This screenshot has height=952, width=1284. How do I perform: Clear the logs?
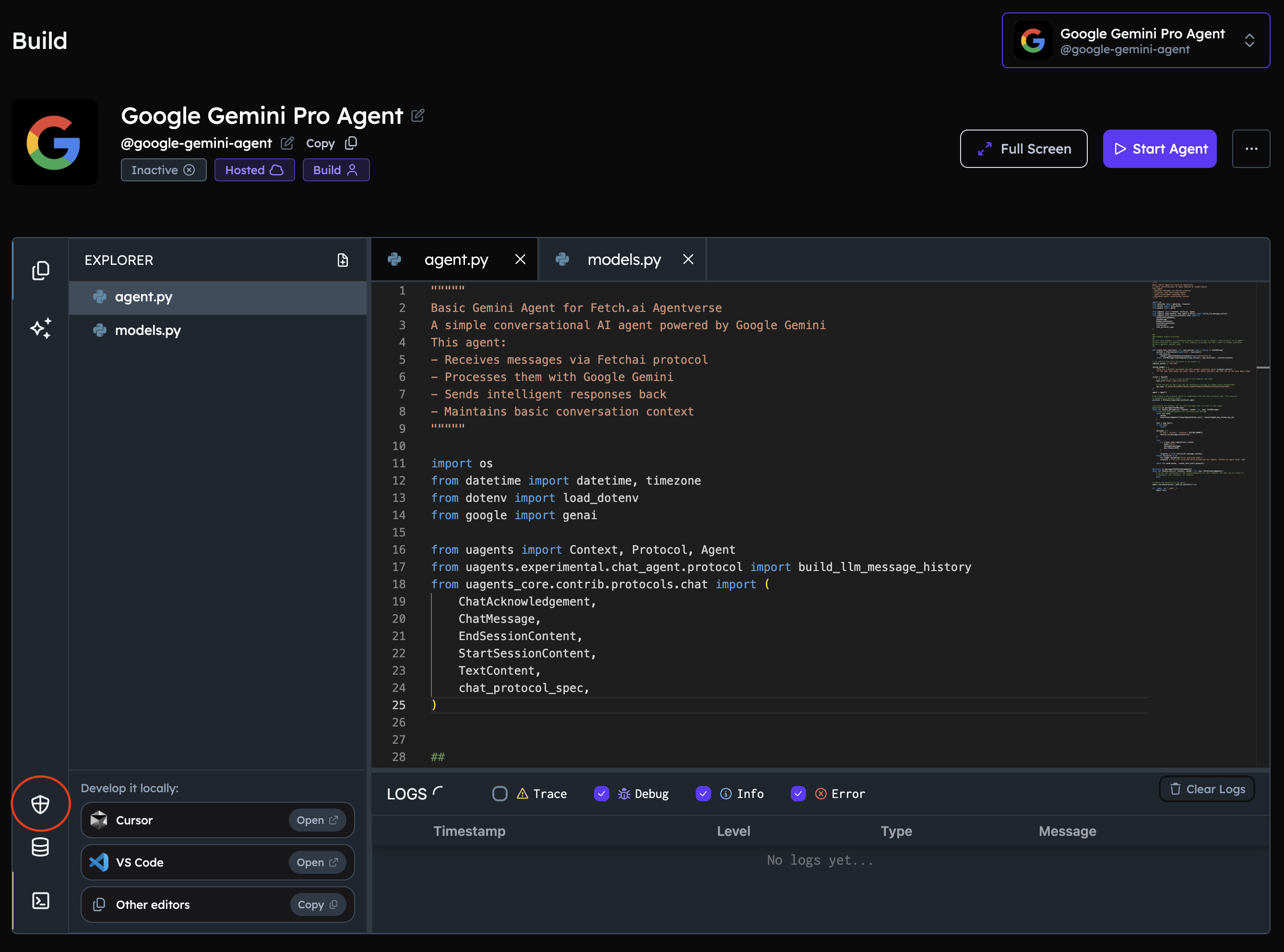point(1207,789)
